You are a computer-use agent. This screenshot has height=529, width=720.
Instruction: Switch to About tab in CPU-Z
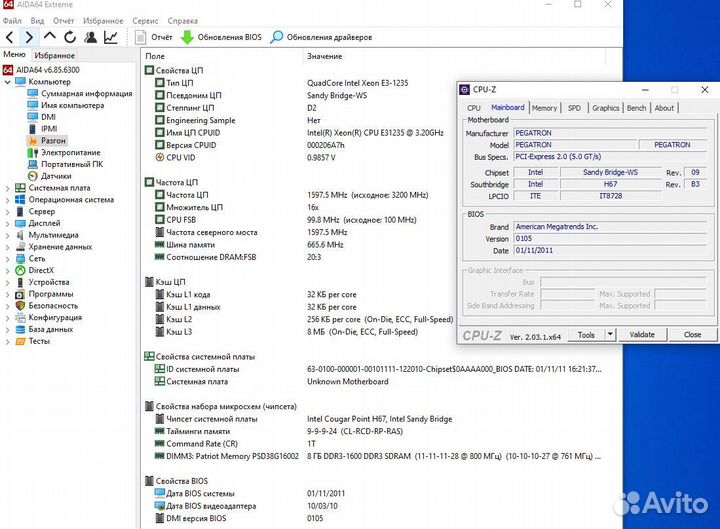pyautogui.click(x=664, y=108)
